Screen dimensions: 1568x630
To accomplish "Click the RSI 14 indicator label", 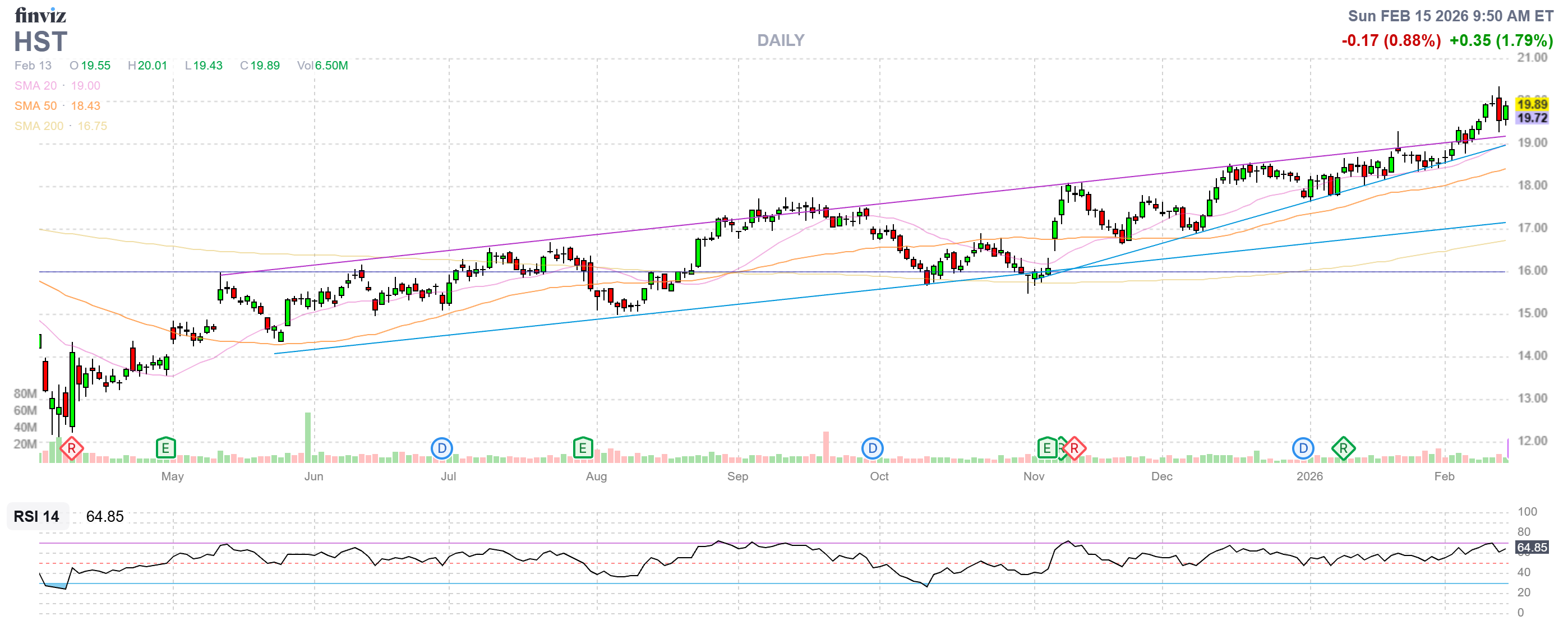I will click(x=36, y=516).
